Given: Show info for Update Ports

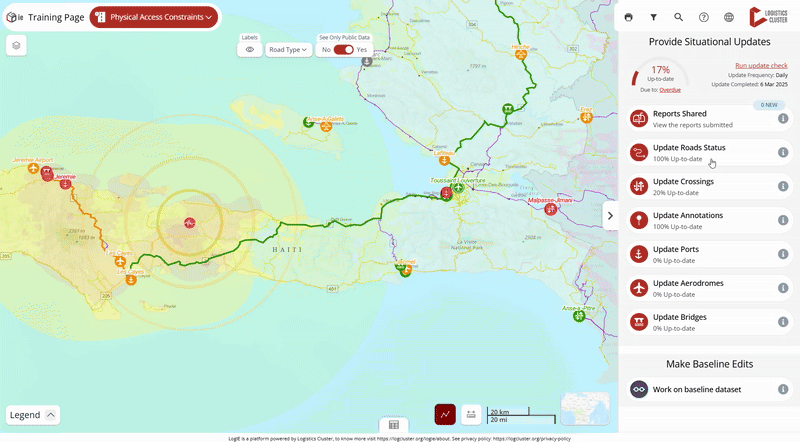Looking at the screenshot, I should [783, 254].
